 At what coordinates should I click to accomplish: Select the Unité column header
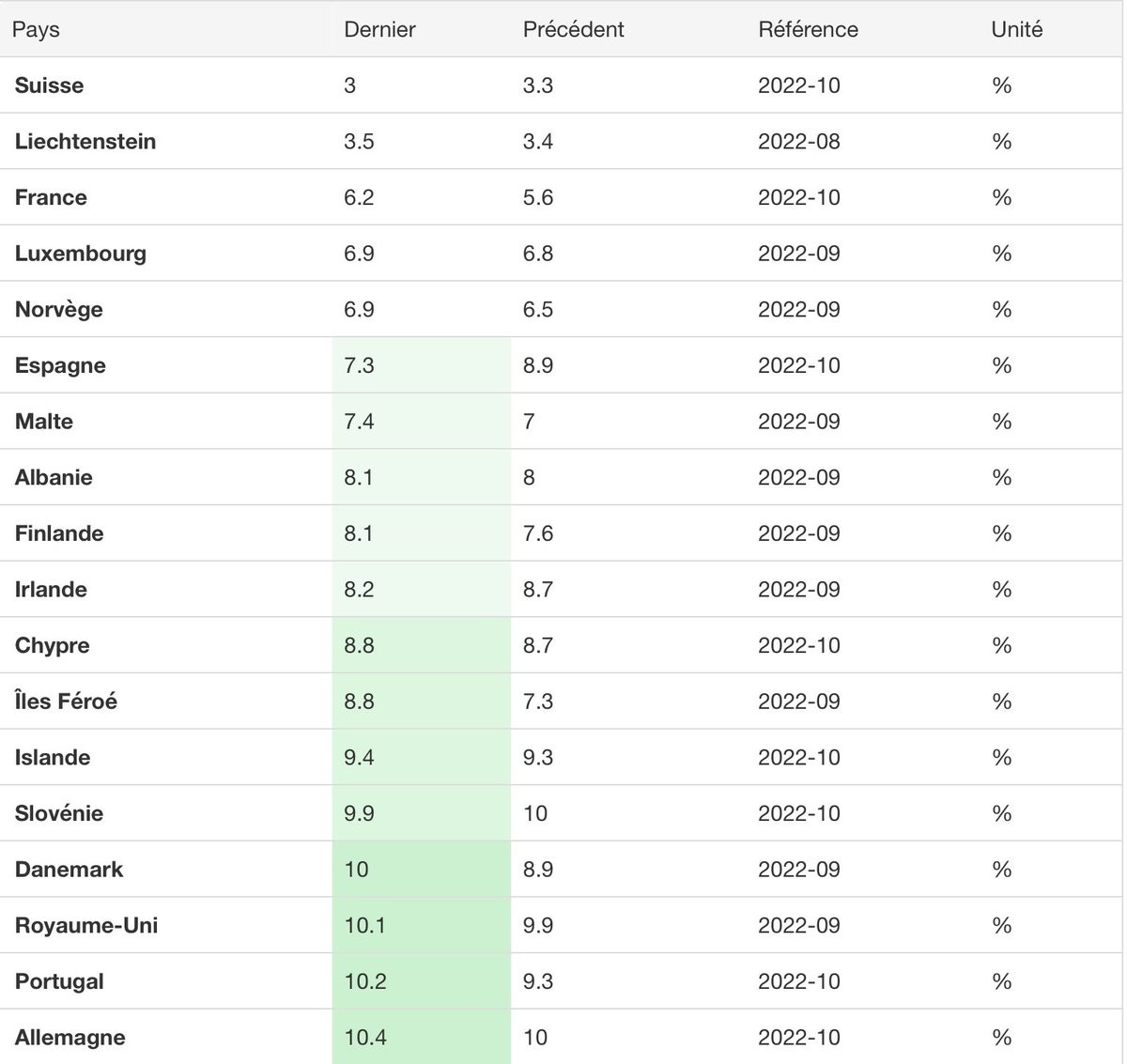(1016, 29)
